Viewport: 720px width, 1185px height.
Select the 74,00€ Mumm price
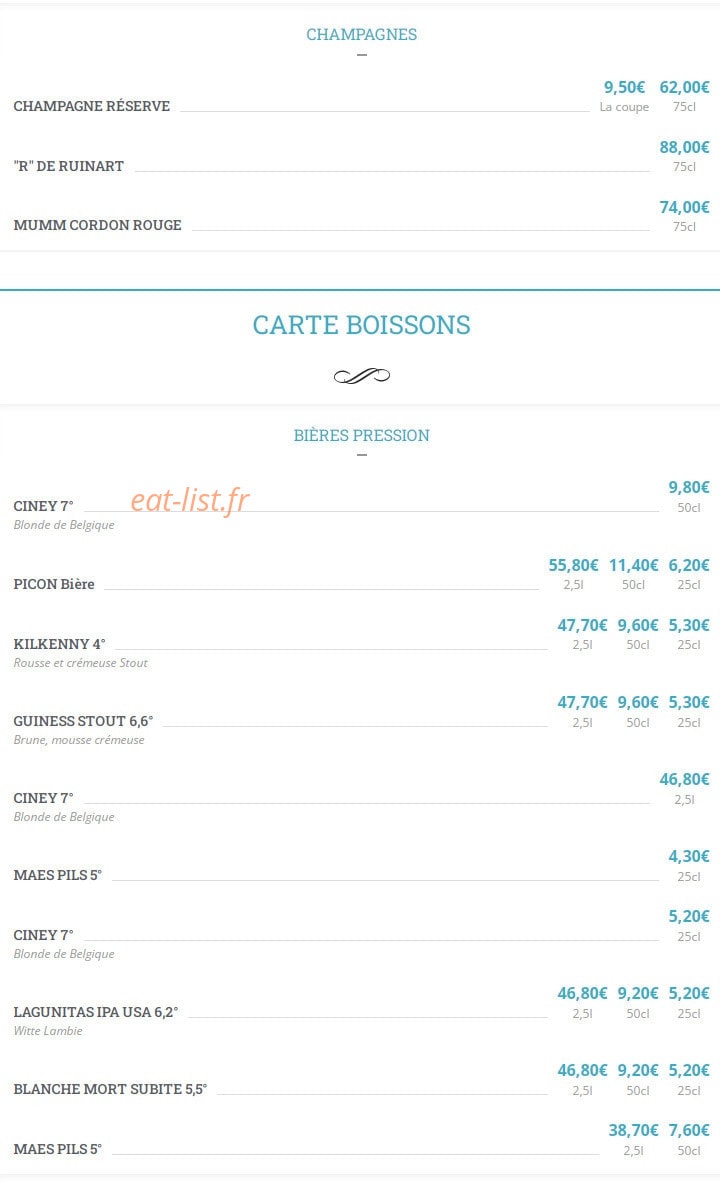(x=684, y=207)
